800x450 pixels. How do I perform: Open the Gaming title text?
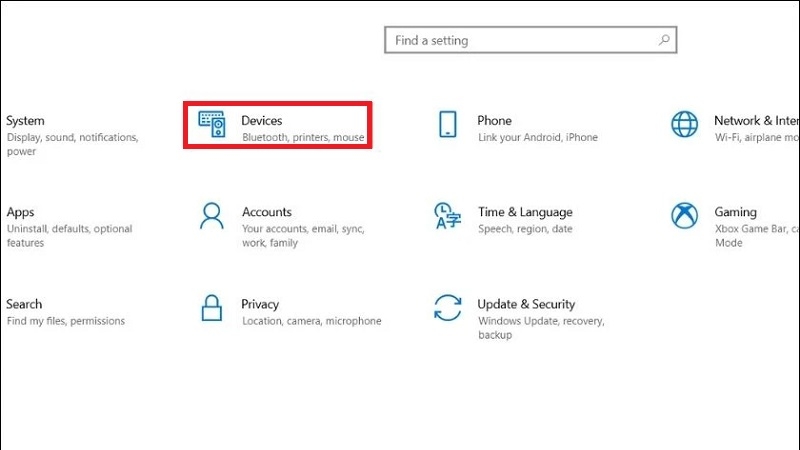click(735, 212)
